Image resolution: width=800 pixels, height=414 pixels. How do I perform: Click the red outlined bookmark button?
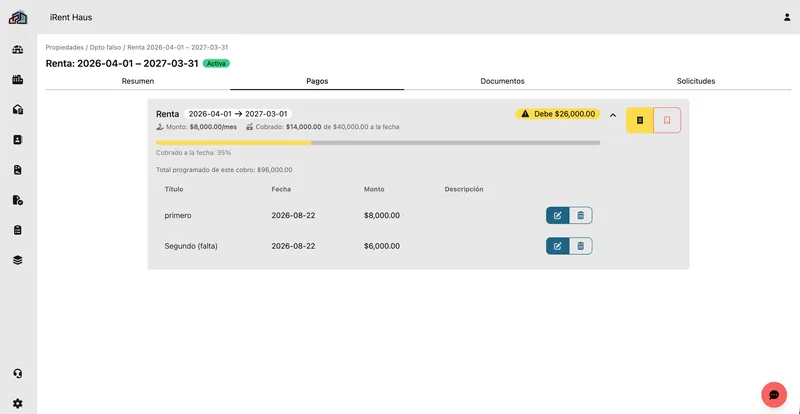667,120
